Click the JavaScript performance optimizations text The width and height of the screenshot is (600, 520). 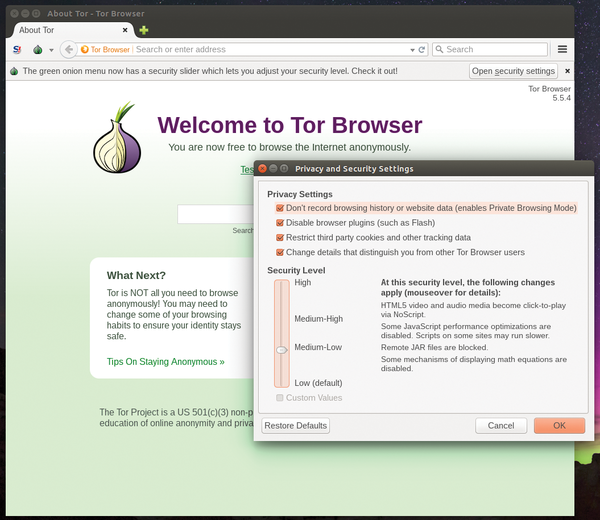pyautogui.click(x=466, y=331)
